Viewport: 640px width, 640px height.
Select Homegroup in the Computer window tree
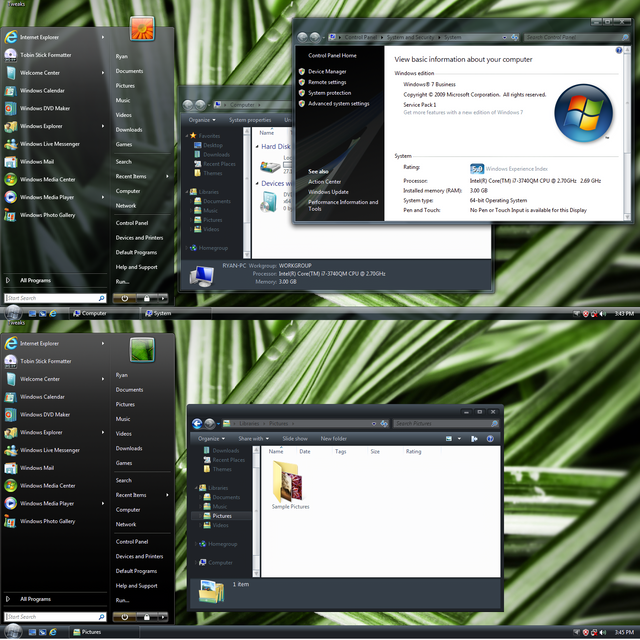[209, 248]
